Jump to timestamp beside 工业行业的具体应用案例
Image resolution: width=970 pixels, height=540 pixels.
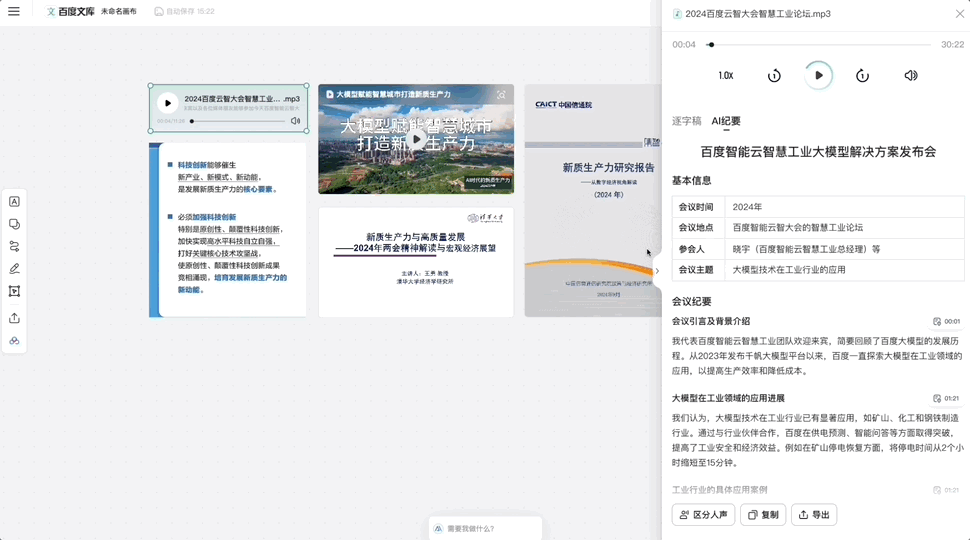point(946,490)
